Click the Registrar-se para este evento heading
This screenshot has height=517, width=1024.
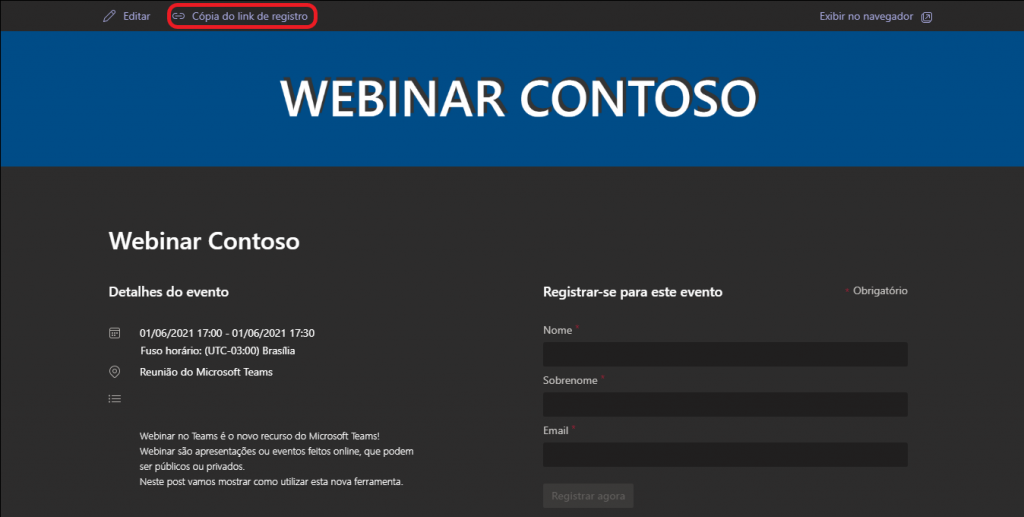pyautogui.click(x=632, y=292)
